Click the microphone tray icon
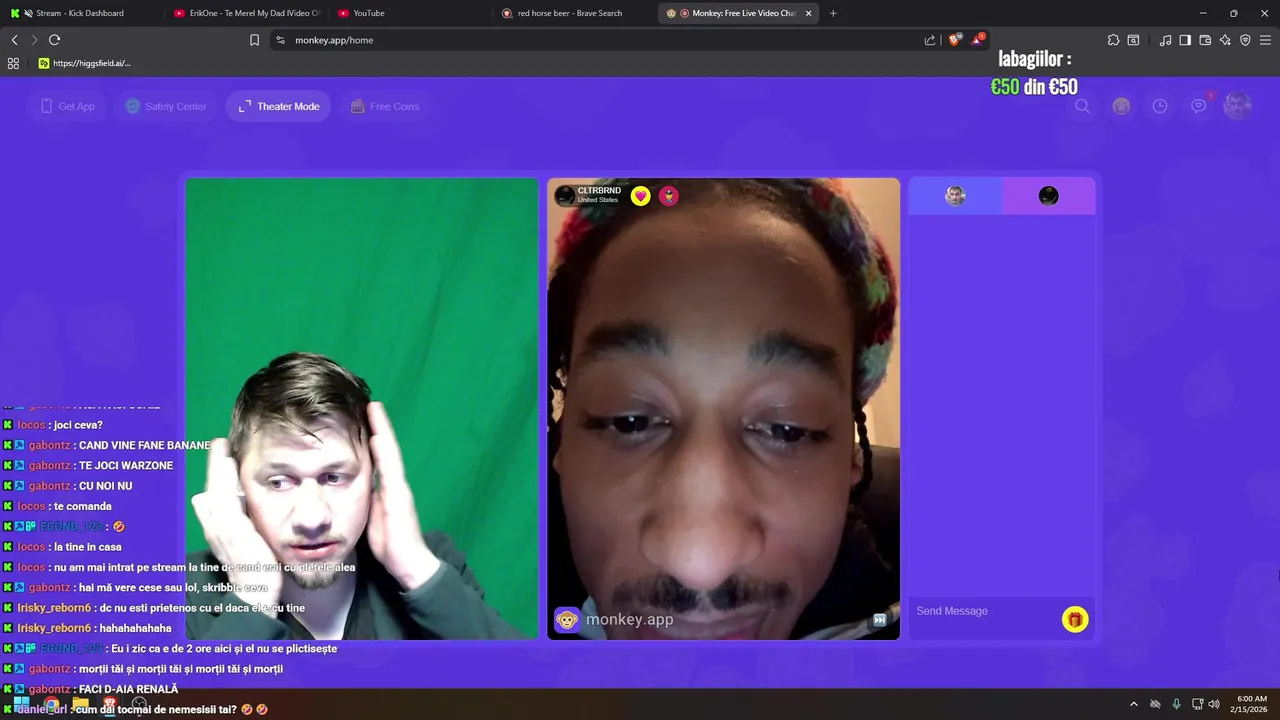This screenshot has width=1280, height=720. pyautogui.click(x=1176, y=704)
